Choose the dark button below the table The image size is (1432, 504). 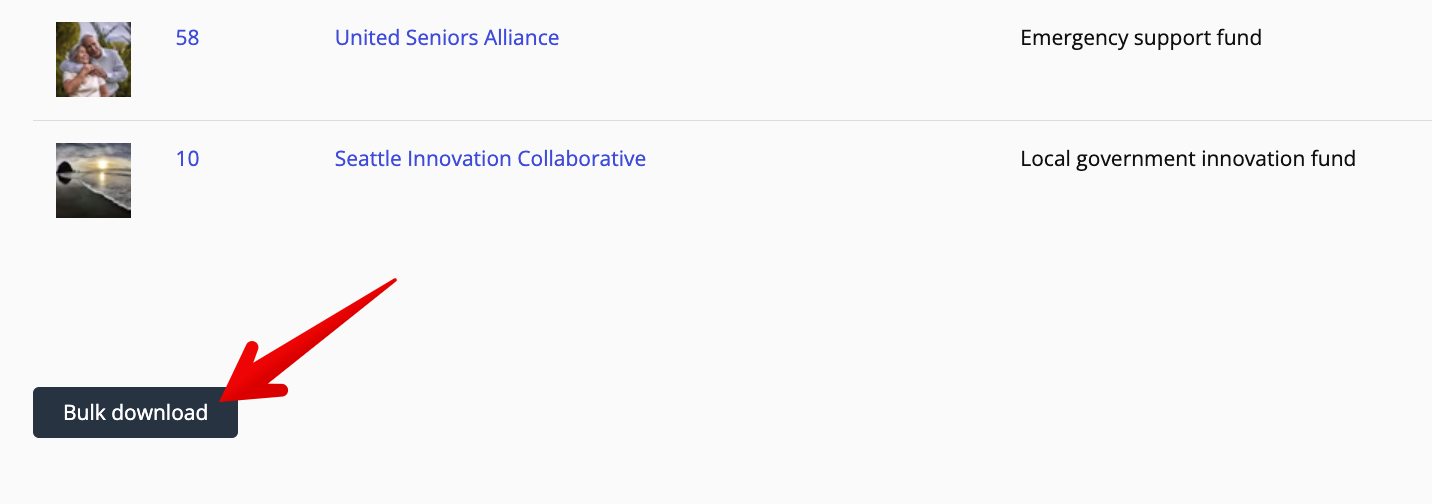[135, 412]
